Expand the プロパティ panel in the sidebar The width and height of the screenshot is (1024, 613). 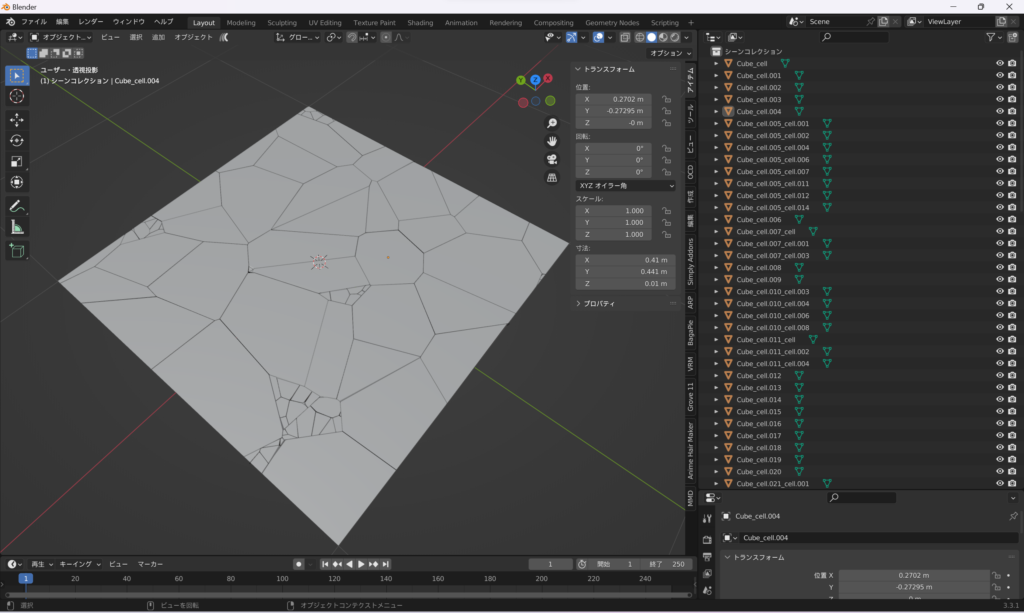599,303
